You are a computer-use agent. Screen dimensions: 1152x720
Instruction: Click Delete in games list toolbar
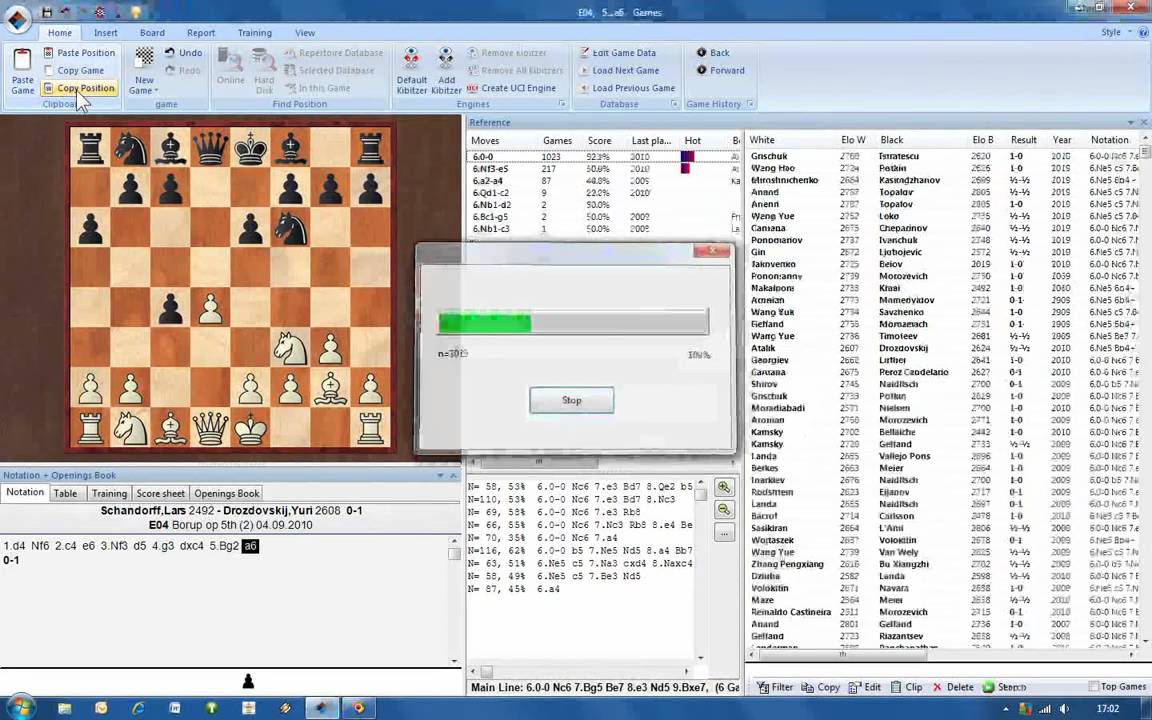[953, 688]
